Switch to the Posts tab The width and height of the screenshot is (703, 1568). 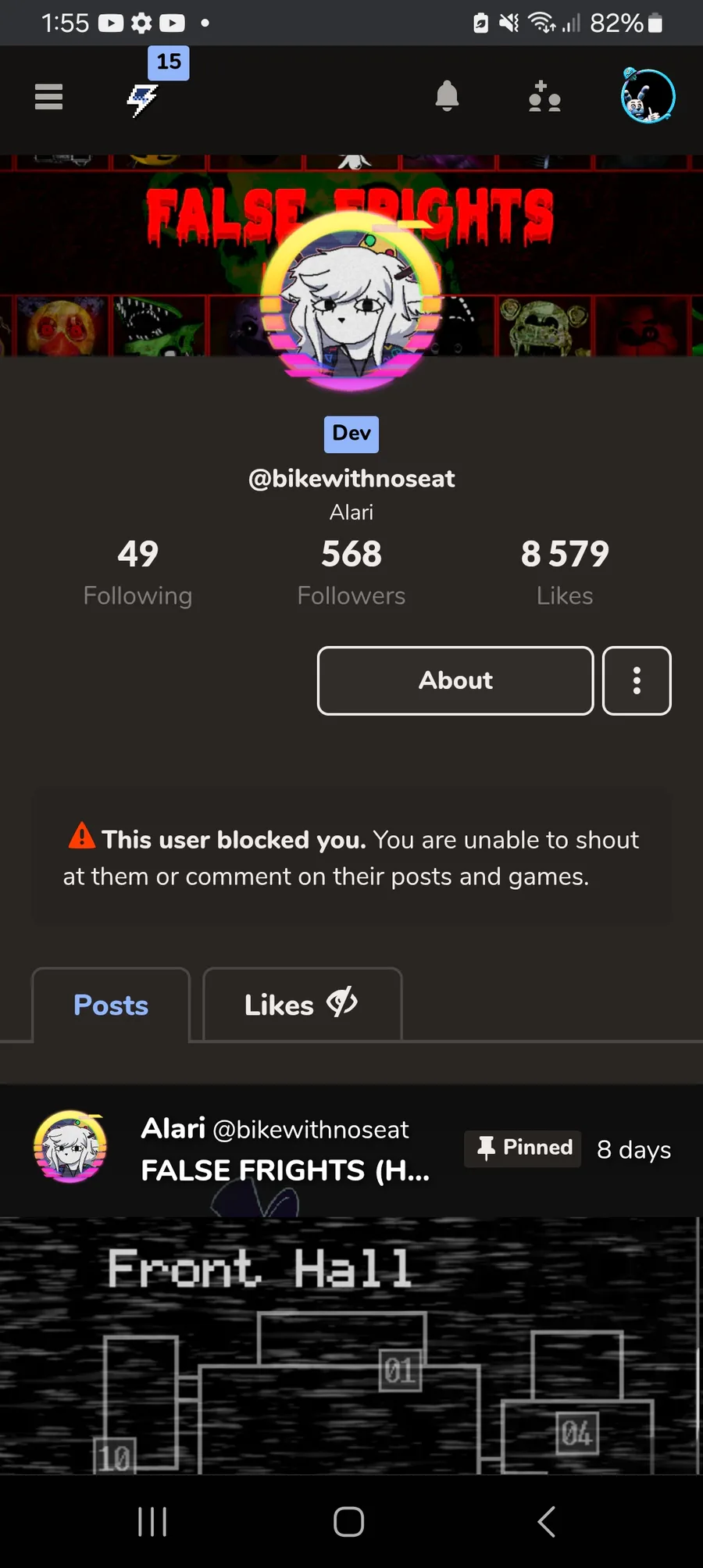point(111,1005)
